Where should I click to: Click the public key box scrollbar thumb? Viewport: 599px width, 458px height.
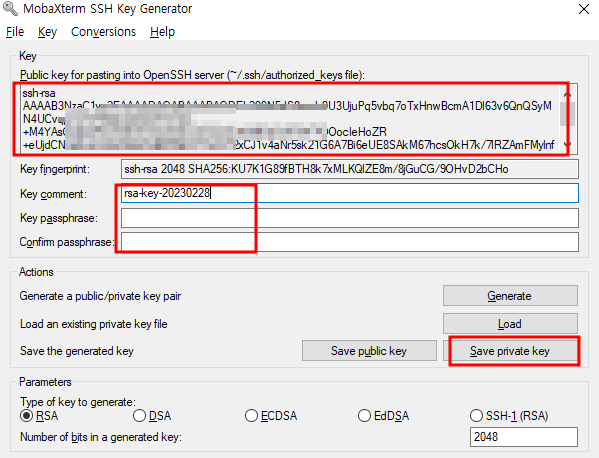[568, 113]
